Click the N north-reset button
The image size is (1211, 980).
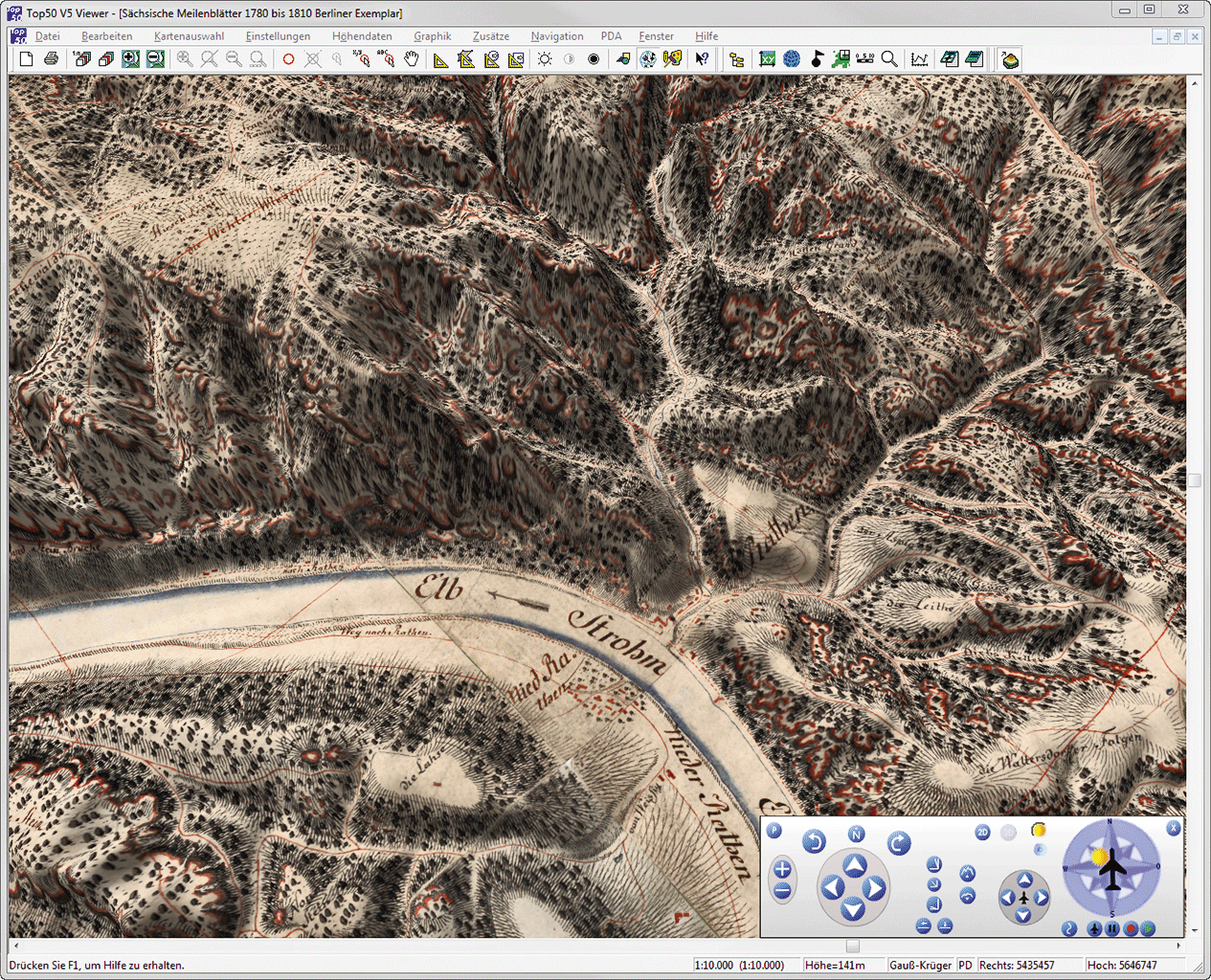point(856,834)
